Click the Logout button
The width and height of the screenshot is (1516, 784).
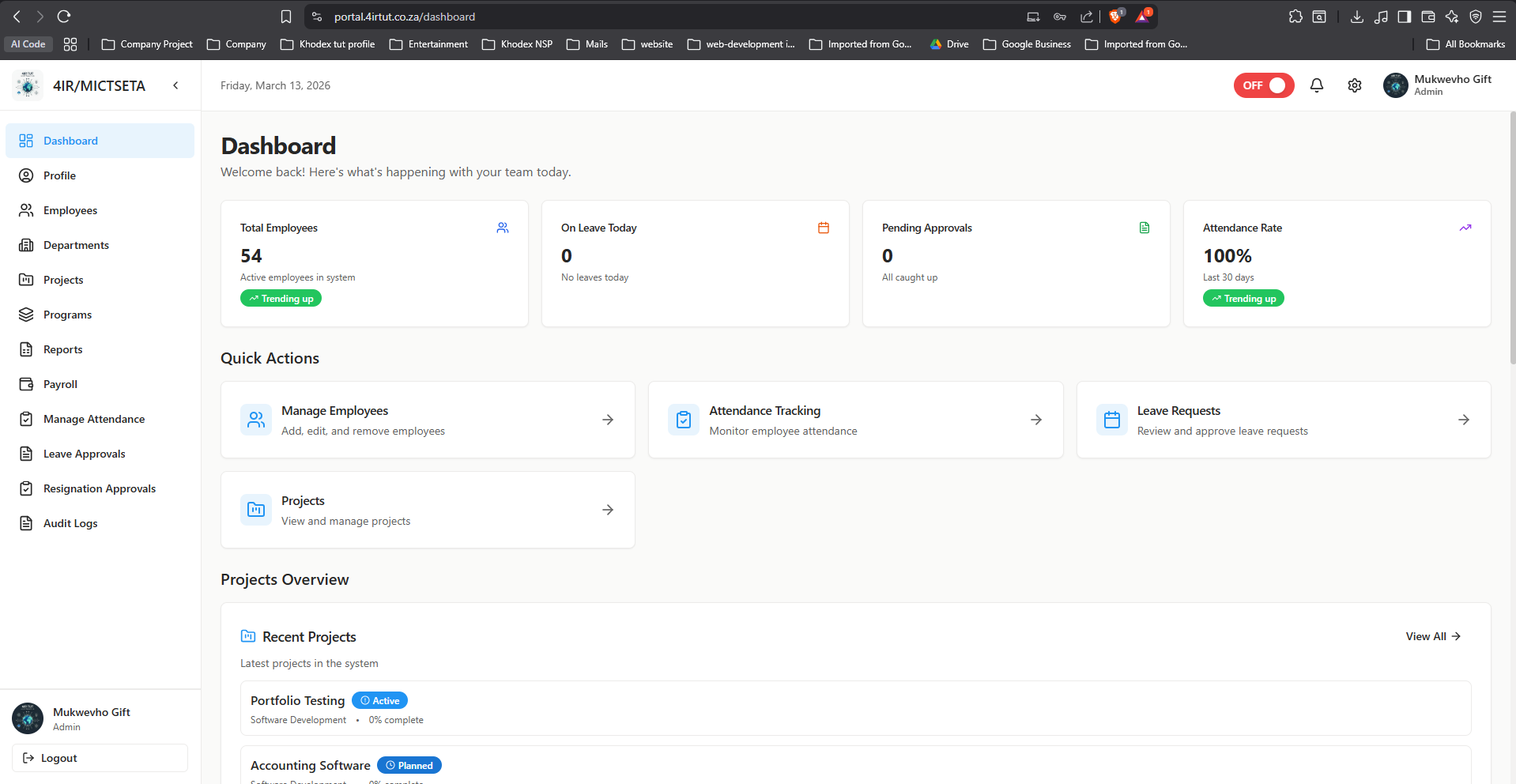(100, 758)
